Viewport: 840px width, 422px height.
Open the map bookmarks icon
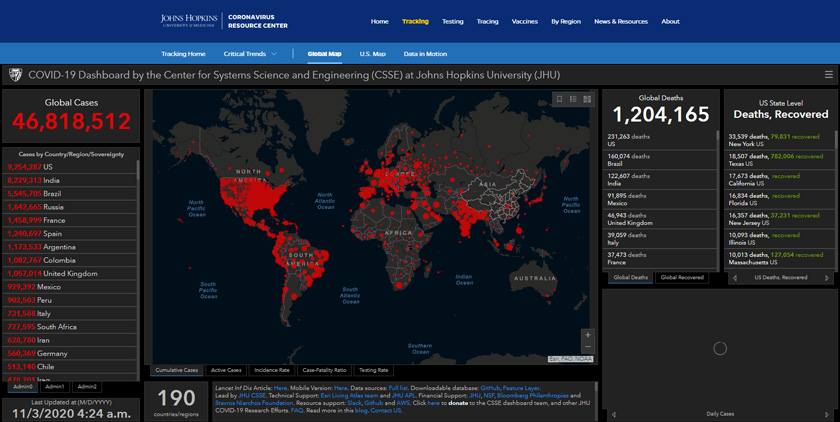click(559, 99)
